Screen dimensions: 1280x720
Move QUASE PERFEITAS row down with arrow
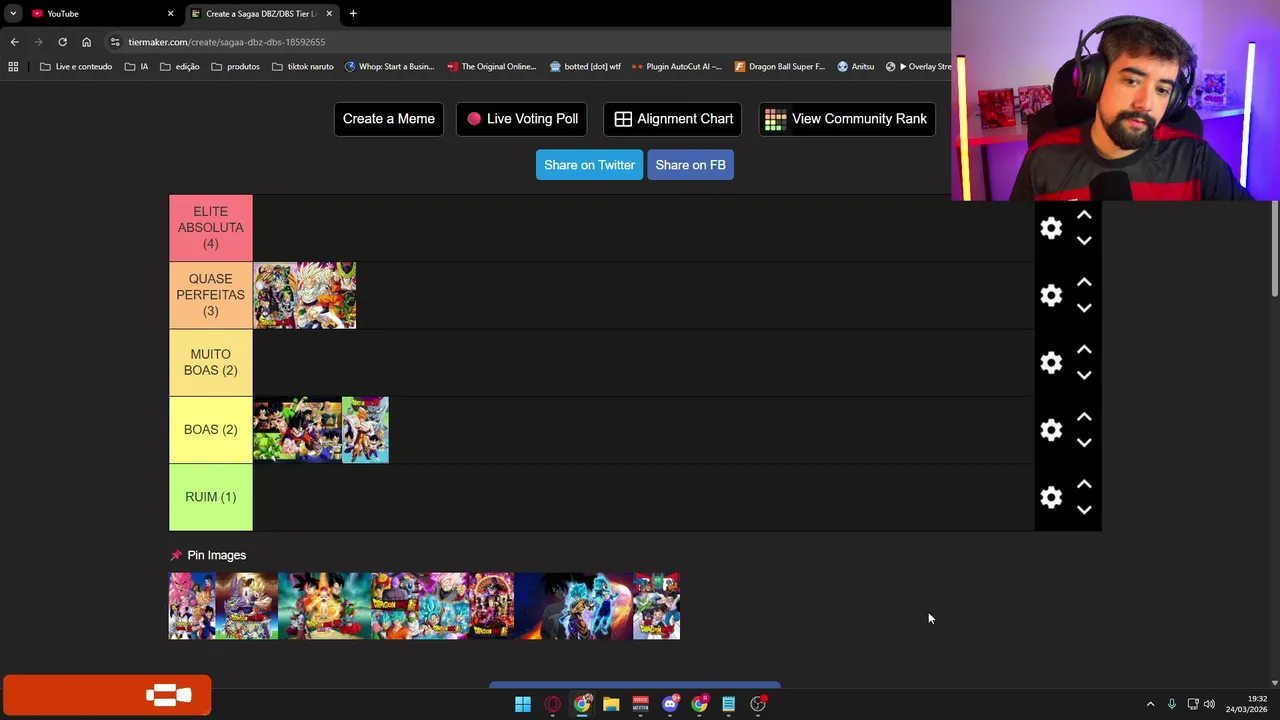point(1084,308)
